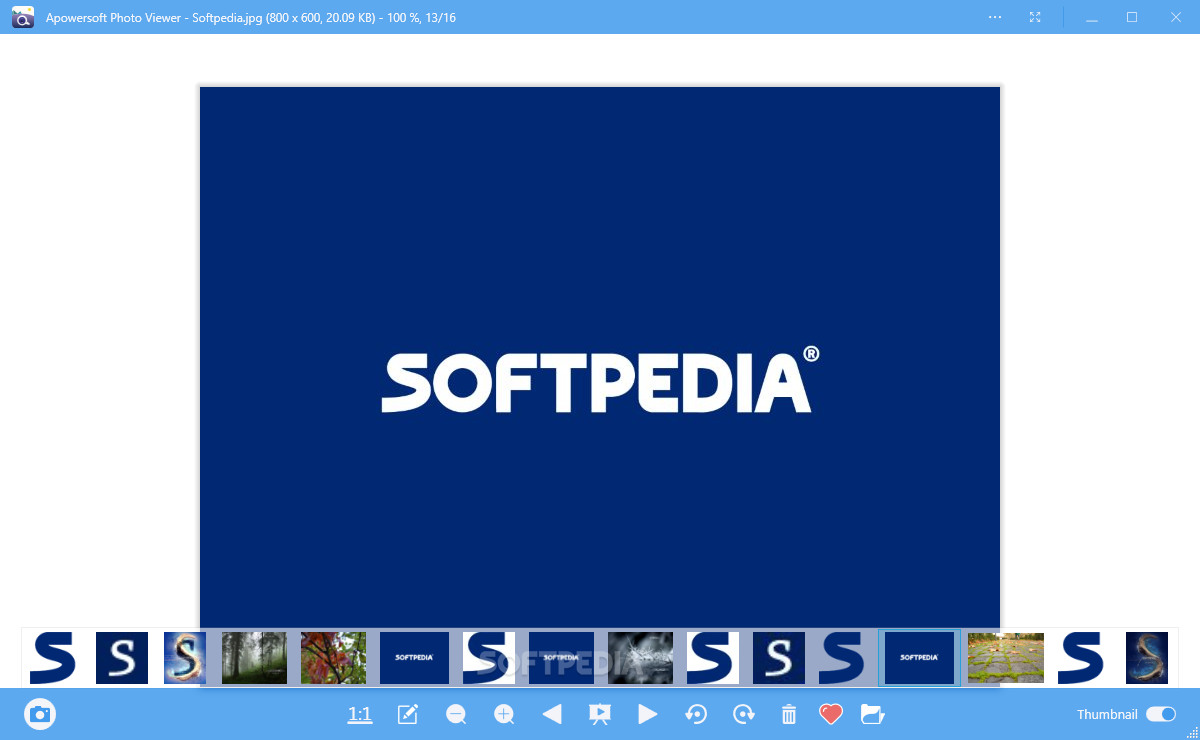The height and width of the screenshot is (740, 1200).
Task: Select the red autumn leaves thumbnail
Action: click(333, 658)
